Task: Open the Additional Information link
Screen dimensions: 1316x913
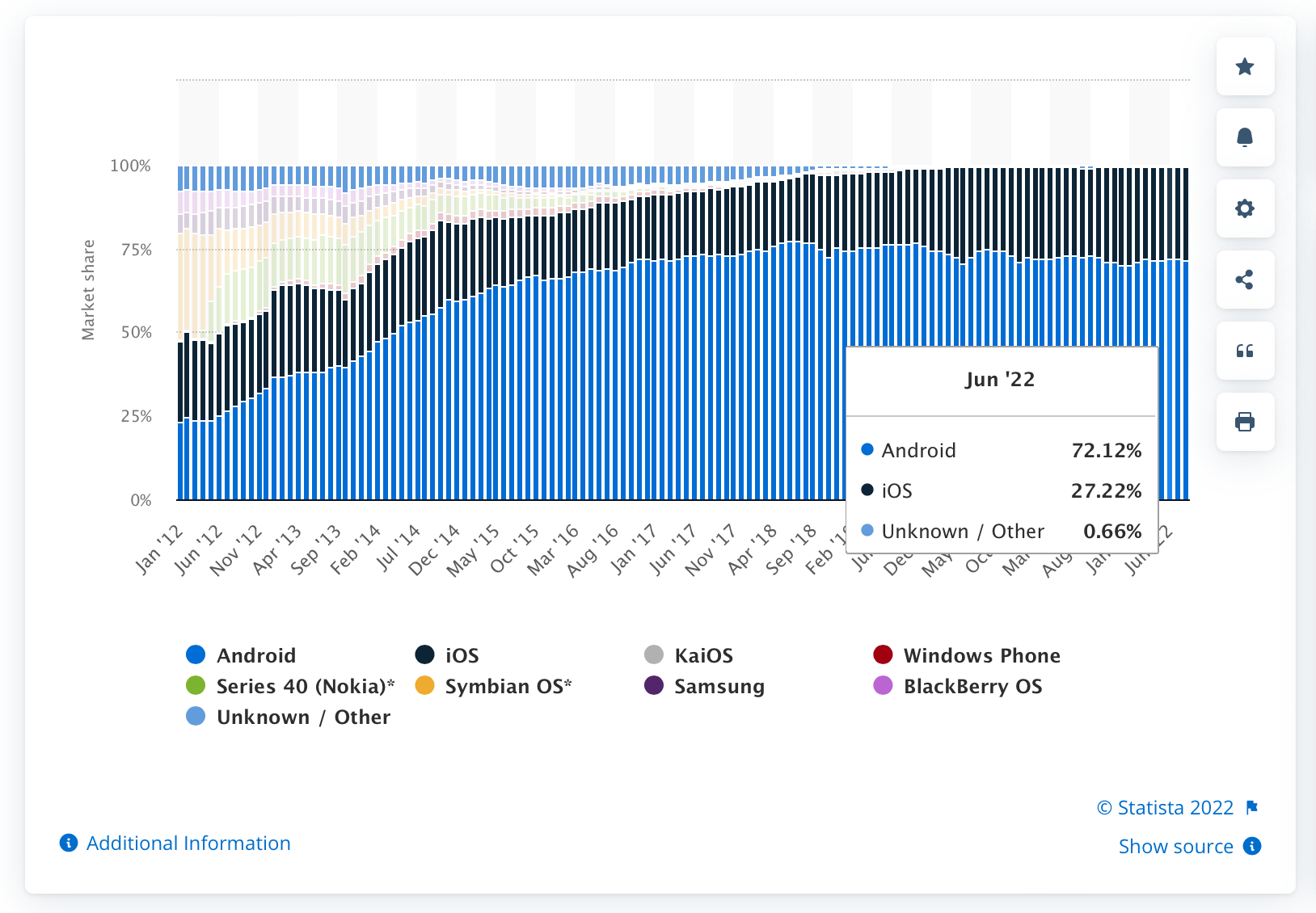Action: pos(188,843)
